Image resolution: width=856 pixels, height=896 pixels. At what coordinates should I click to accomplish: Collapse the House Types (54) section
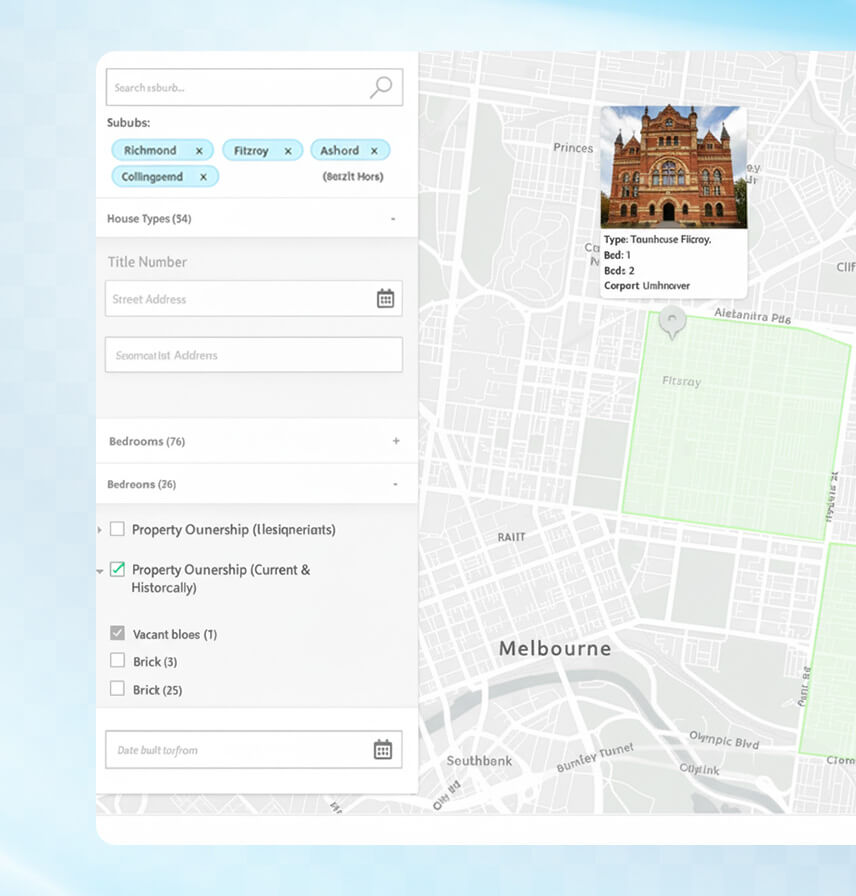[393, 219]
